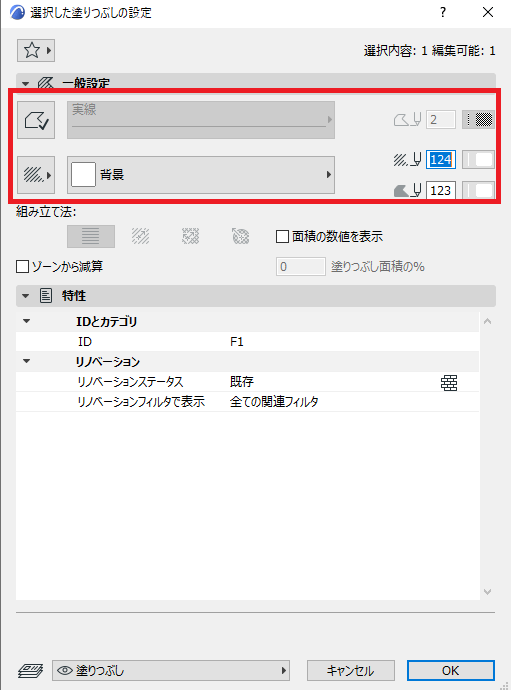The width and height of the screenshot is (511, 690).
Task: Select the second construction method icon
Action: click(x=140, y=236)
